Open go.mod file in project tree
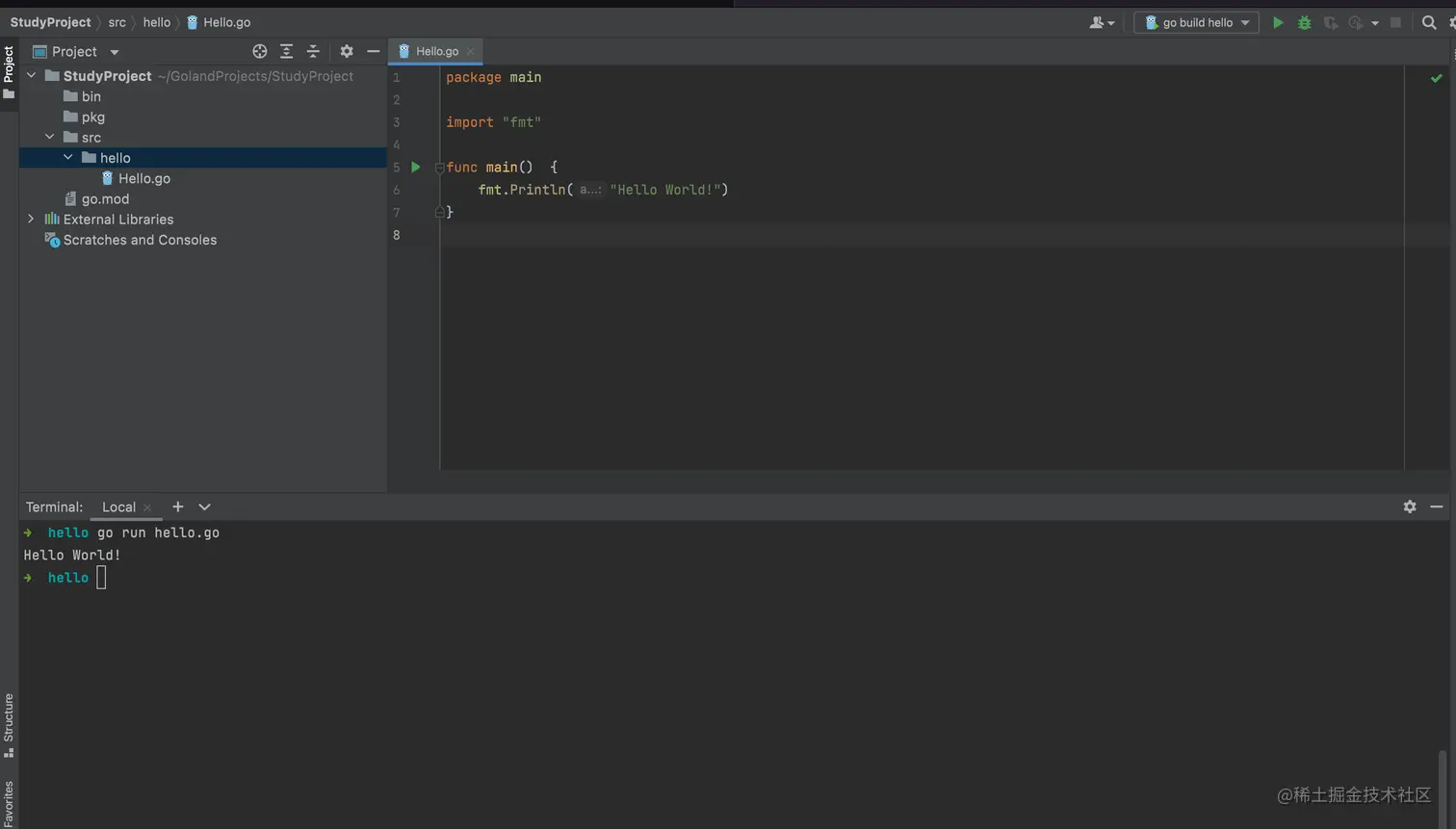The height and width of the screenshot is (829, 1456). pos(105,199)
